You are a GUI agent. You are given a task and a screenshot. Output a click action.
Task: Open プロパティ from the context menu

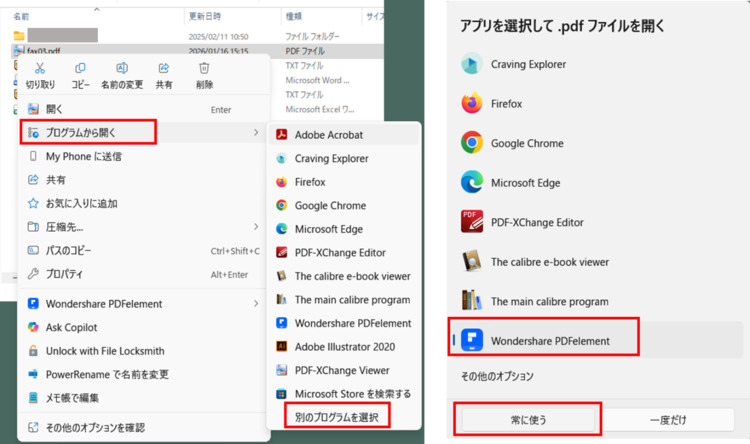[x=143, y=274]
